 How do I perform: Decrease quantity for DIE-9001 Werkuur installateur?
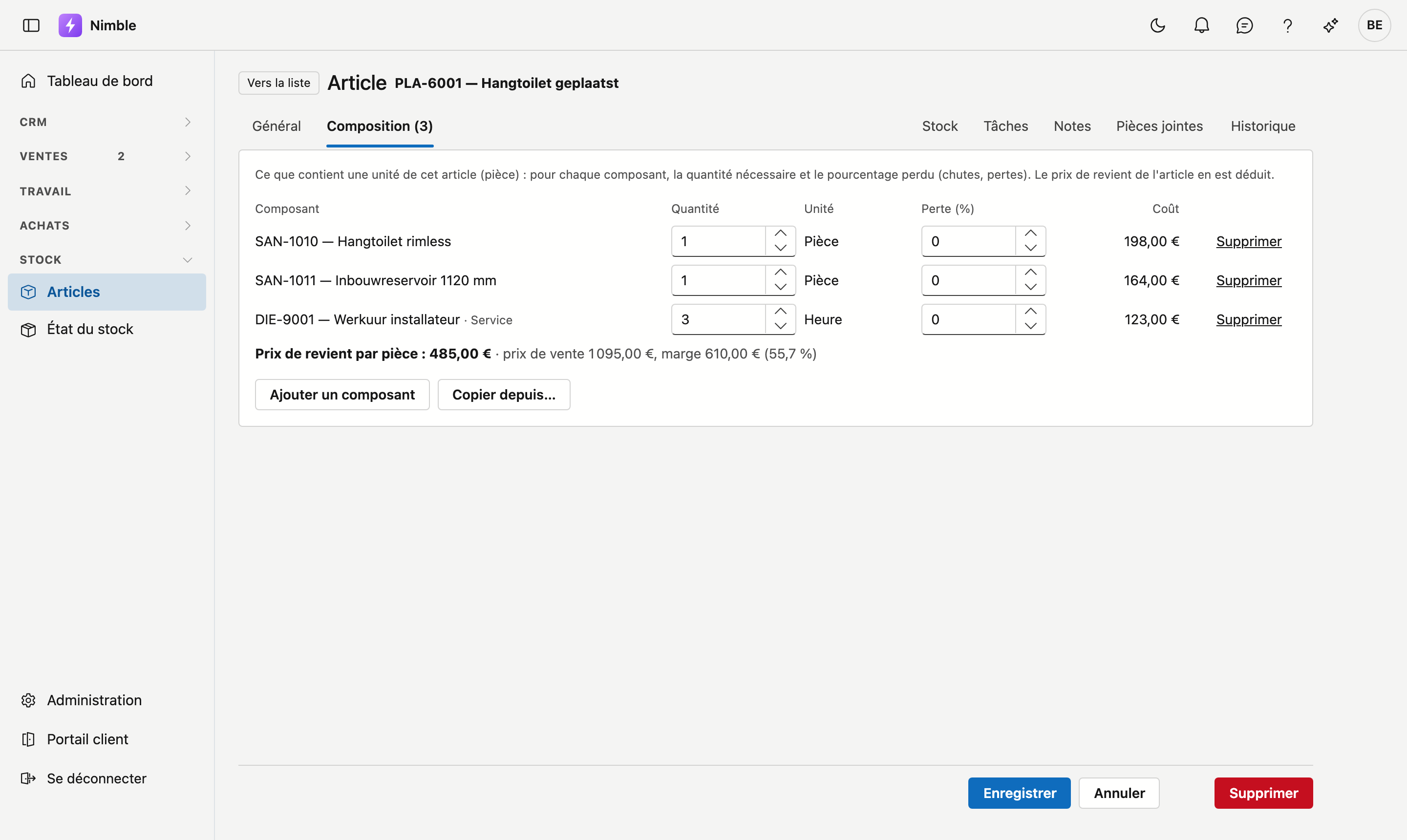point(780,326)
